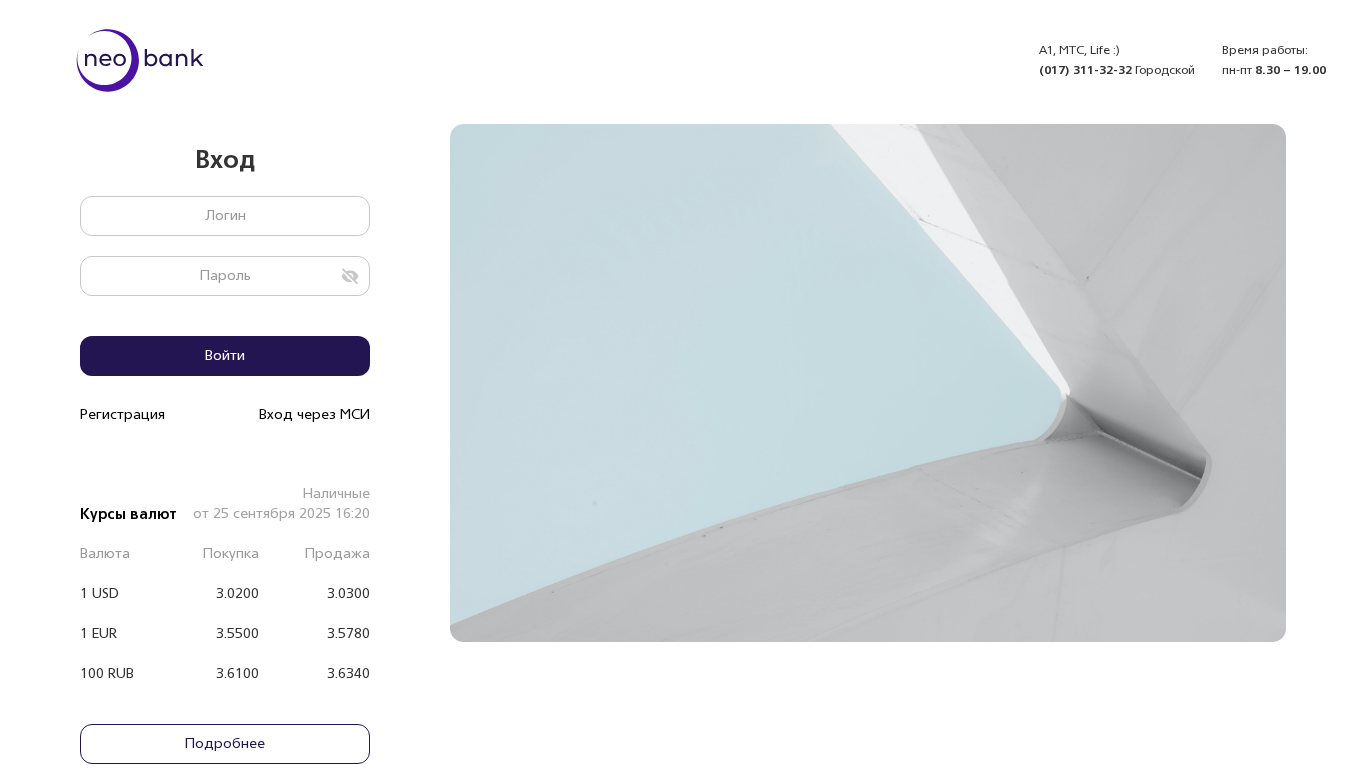Toggle password visibility eye icon
Image resolution: width=1366 pixels, height=768 pixels.
tap(350, 276)
